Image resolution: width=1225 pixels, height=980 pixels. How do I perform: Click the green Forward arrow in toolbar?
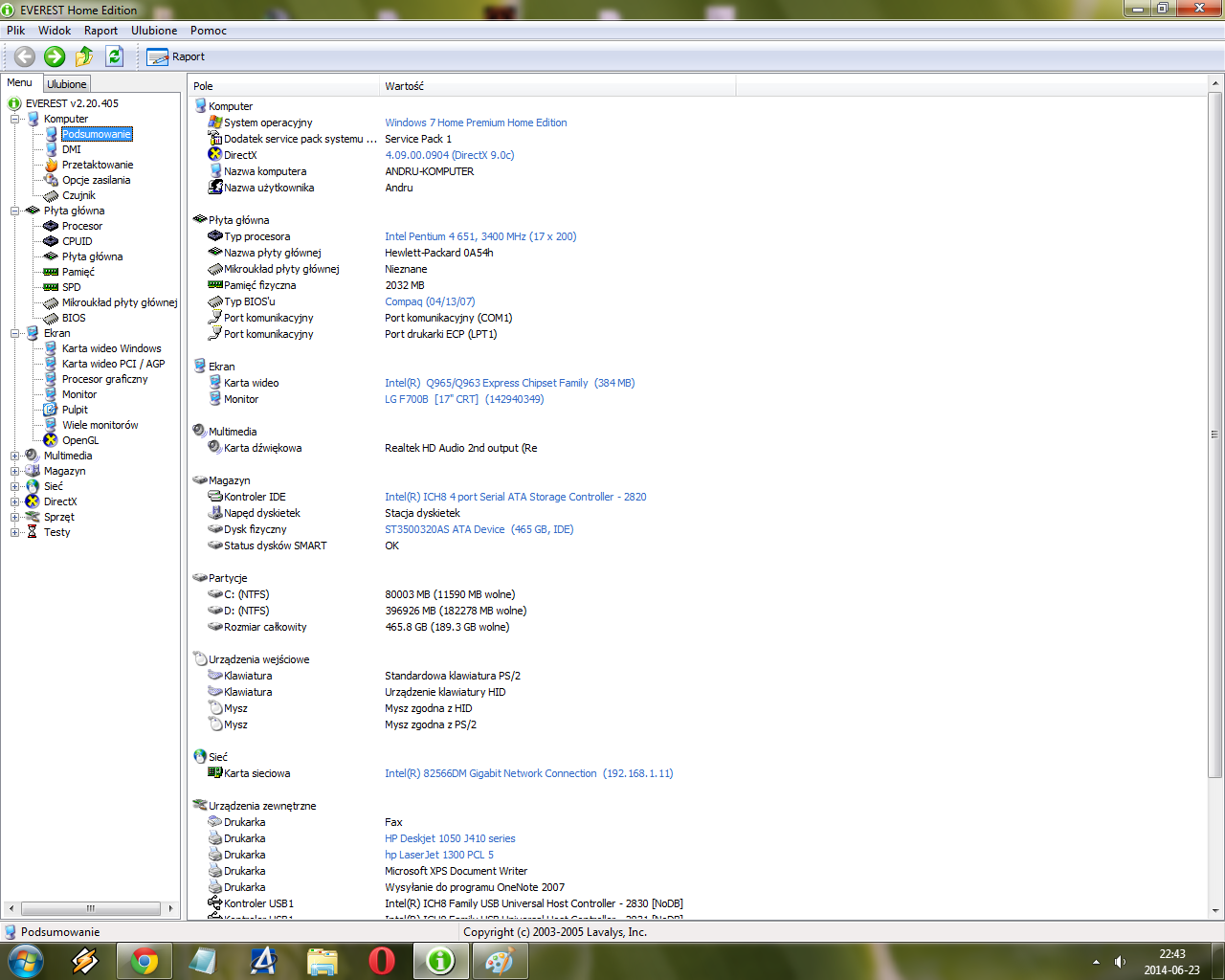coord(55,56)
